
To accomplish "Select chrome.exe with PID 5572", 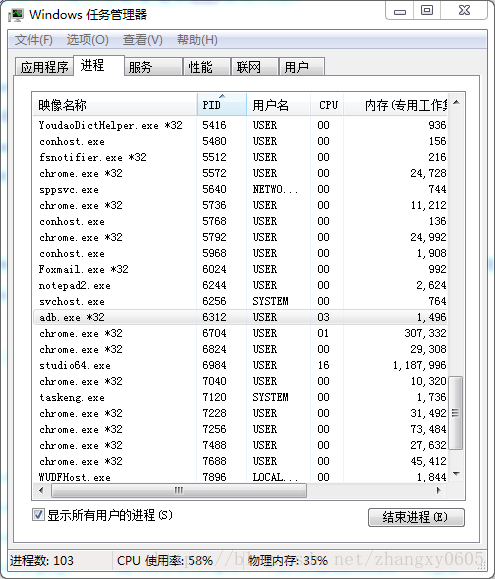I will [x=240, y=173].
